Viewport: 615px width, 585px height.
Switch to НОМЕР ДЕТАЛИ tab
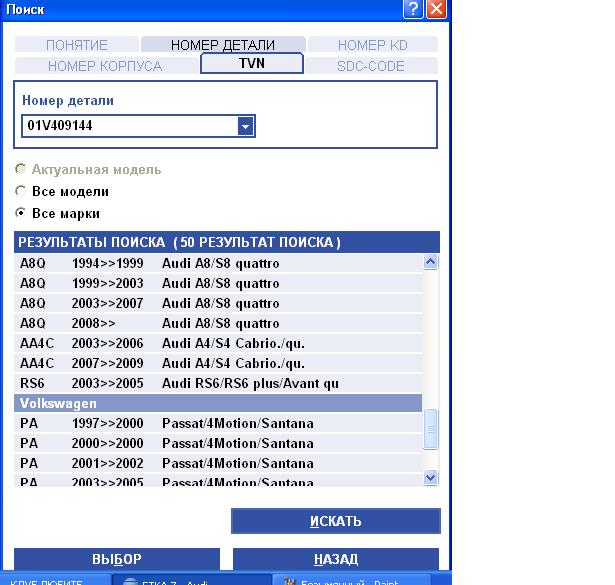222,45
